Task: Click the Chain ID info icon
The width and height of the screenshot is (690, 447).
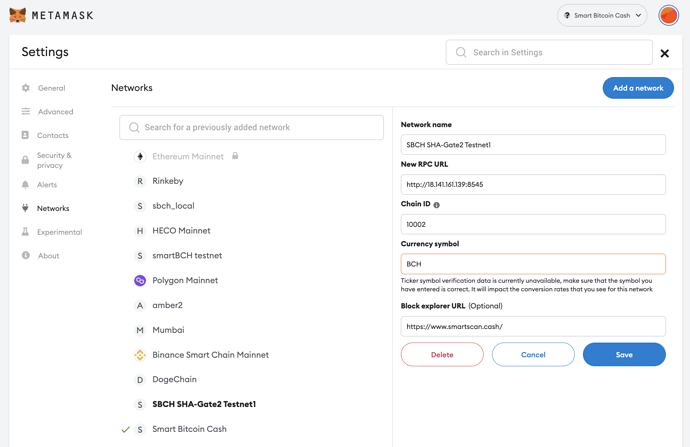Action: click(x=436, y=205)
